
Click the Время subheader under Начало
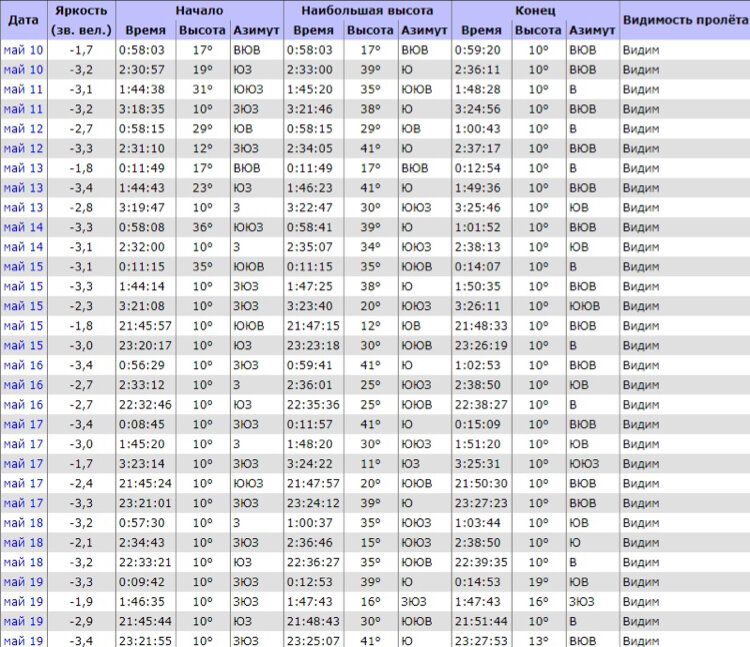click(x=145, y=30)
